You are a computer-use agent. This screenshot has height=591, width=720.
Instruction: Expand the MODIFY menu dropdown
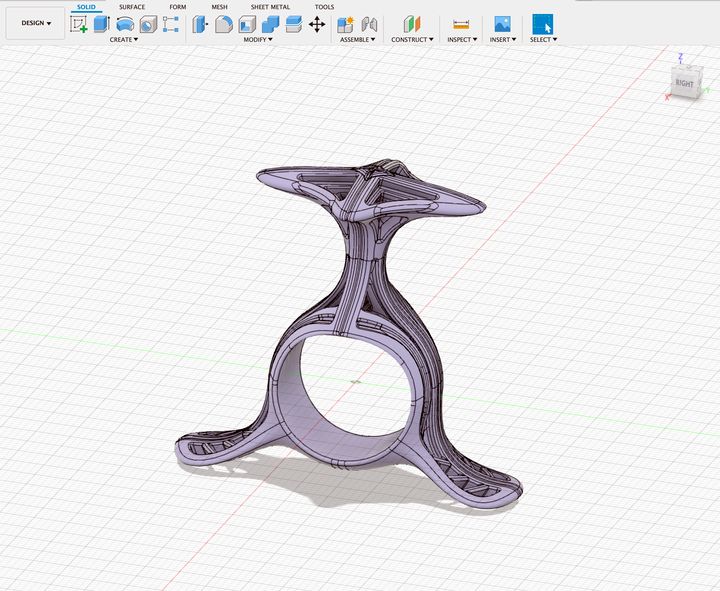(258, 40)
